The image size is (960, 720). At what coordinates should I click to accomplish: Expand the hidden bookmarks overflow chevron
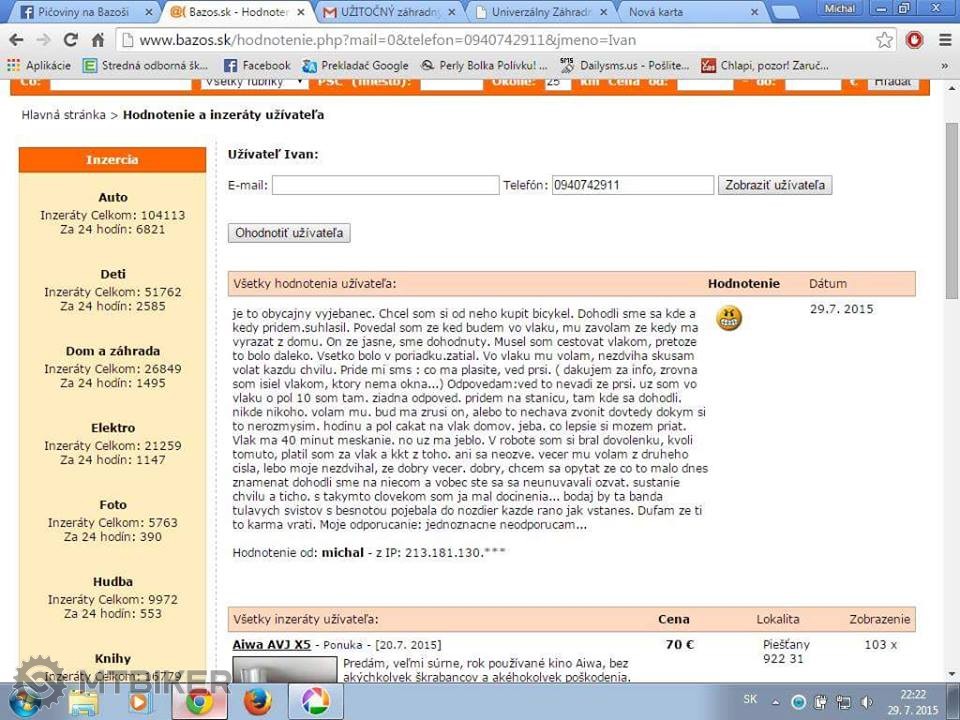pyautogui.click(x=944, y=65)
